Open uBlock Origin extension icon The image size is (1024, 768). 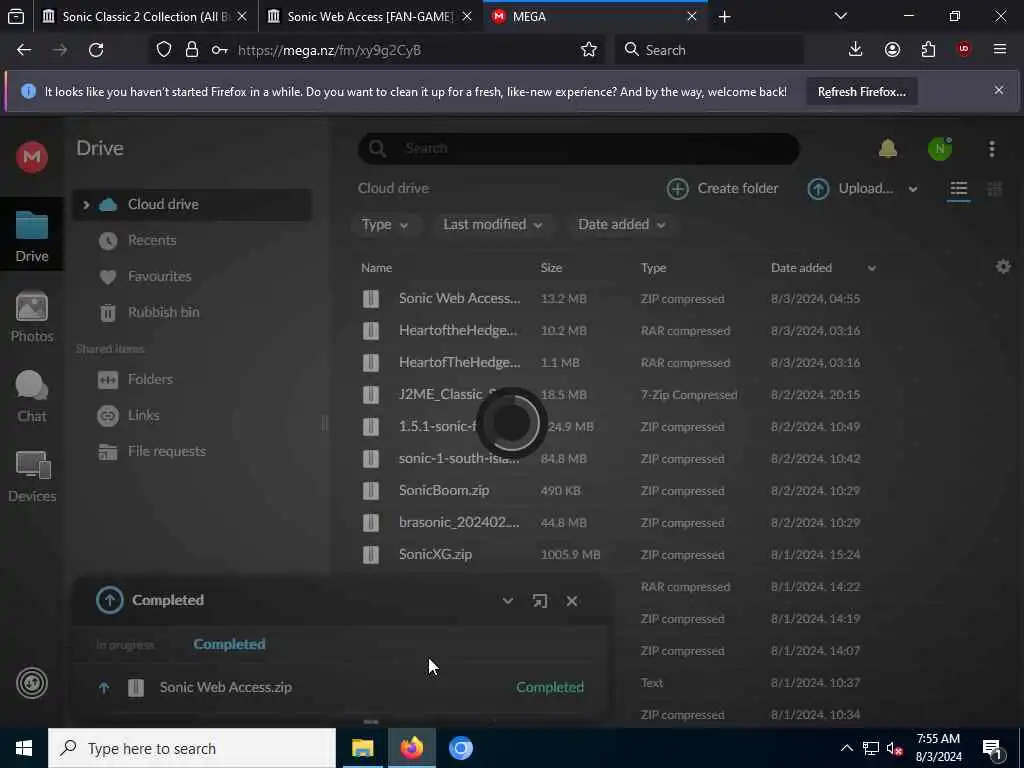pyautogui.click(x=964, y=50)
